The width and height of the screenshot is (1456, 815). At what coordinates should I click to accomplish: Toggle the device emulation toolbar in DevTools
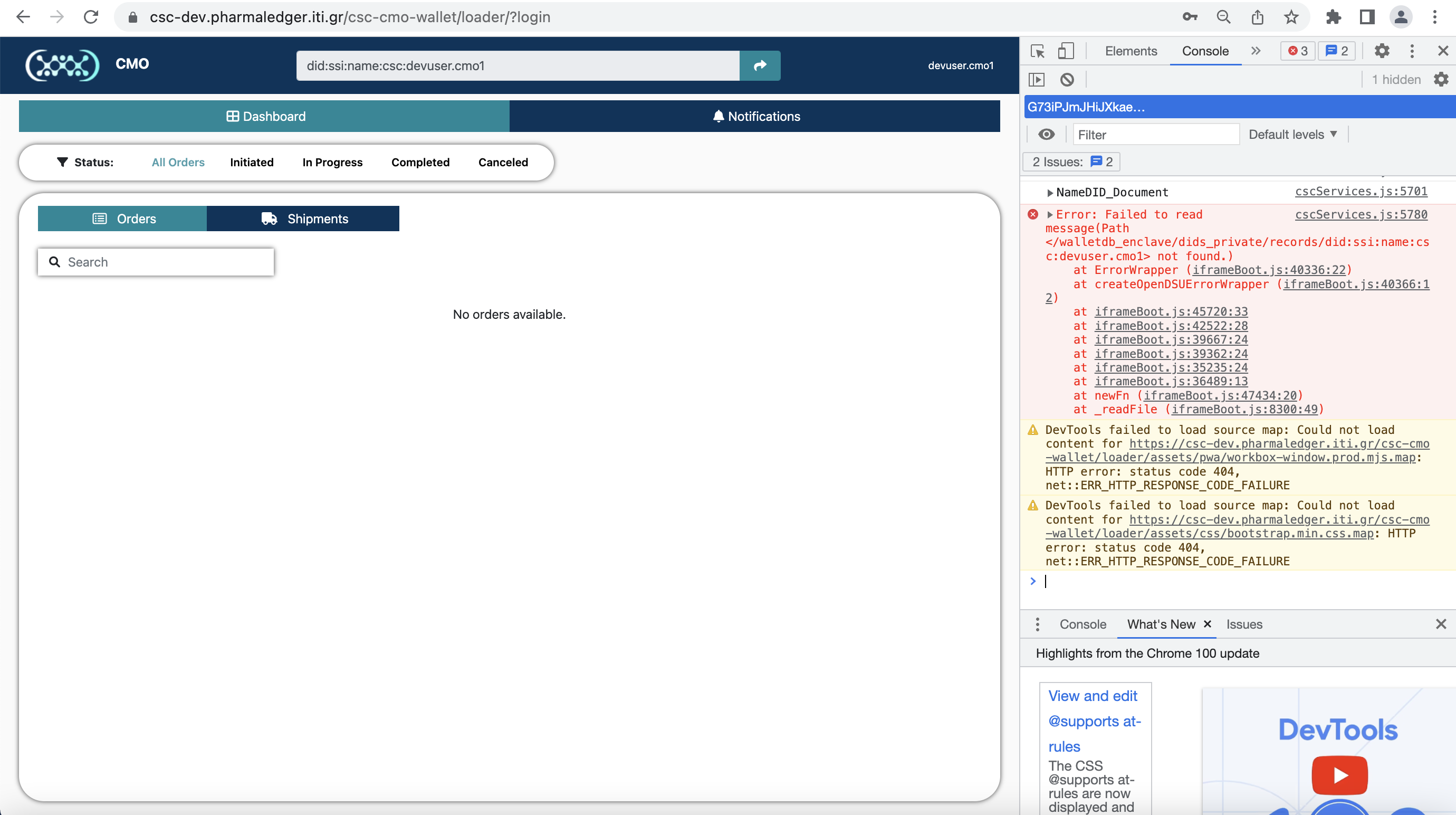[1067, 51]
